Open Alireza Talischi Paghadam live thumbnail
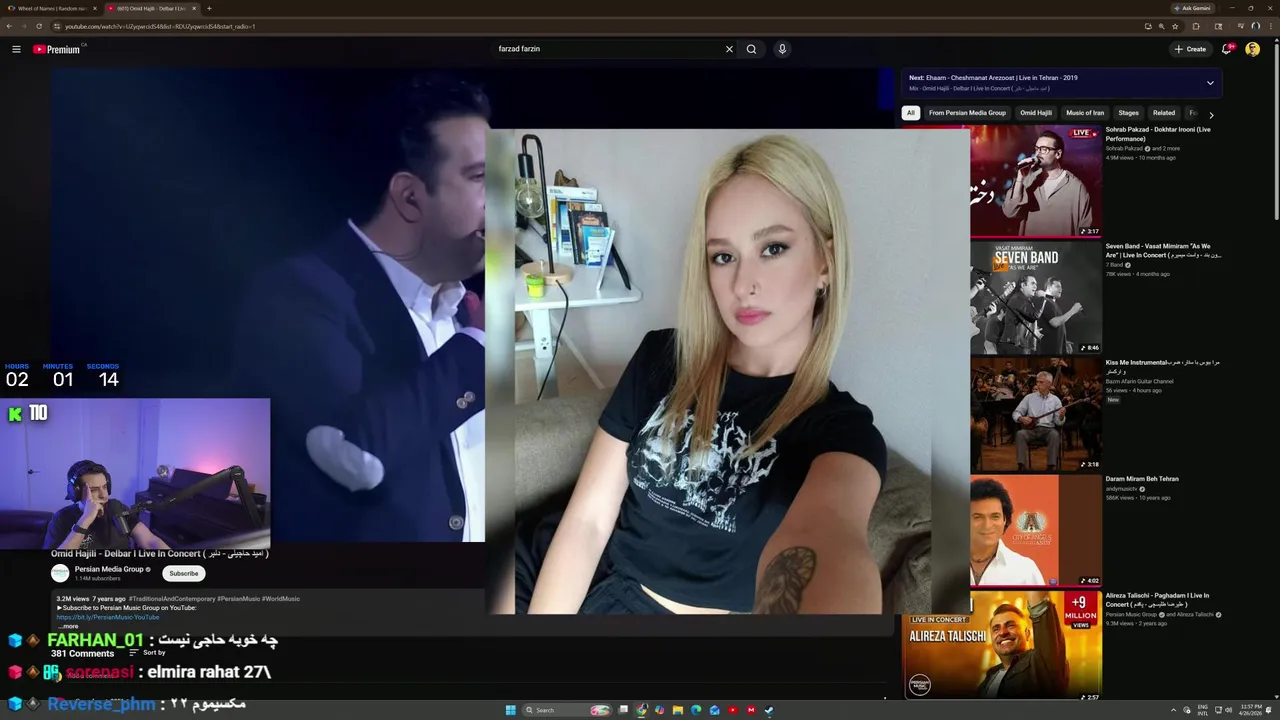Image resolution: width=1280 pixels, height=720 pixels. 1002,646
